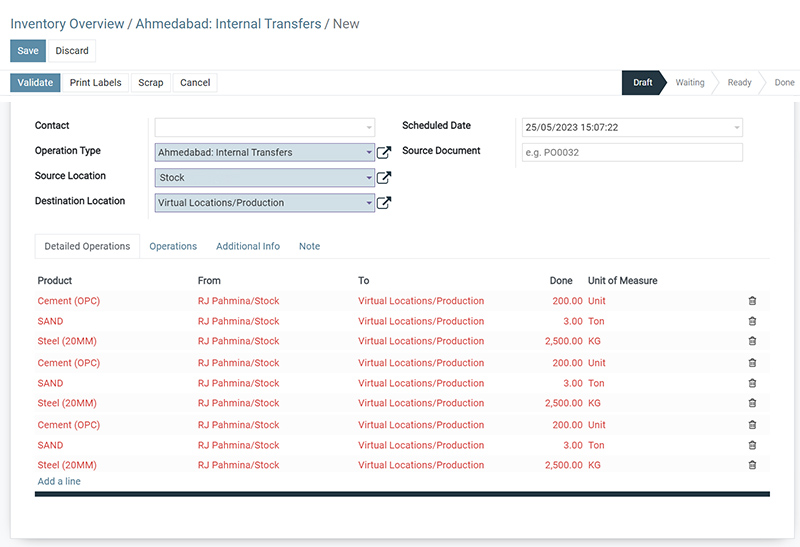Open external link for Source Location
The width and height of the screenshot is (800, 547).
pos(384,177)
